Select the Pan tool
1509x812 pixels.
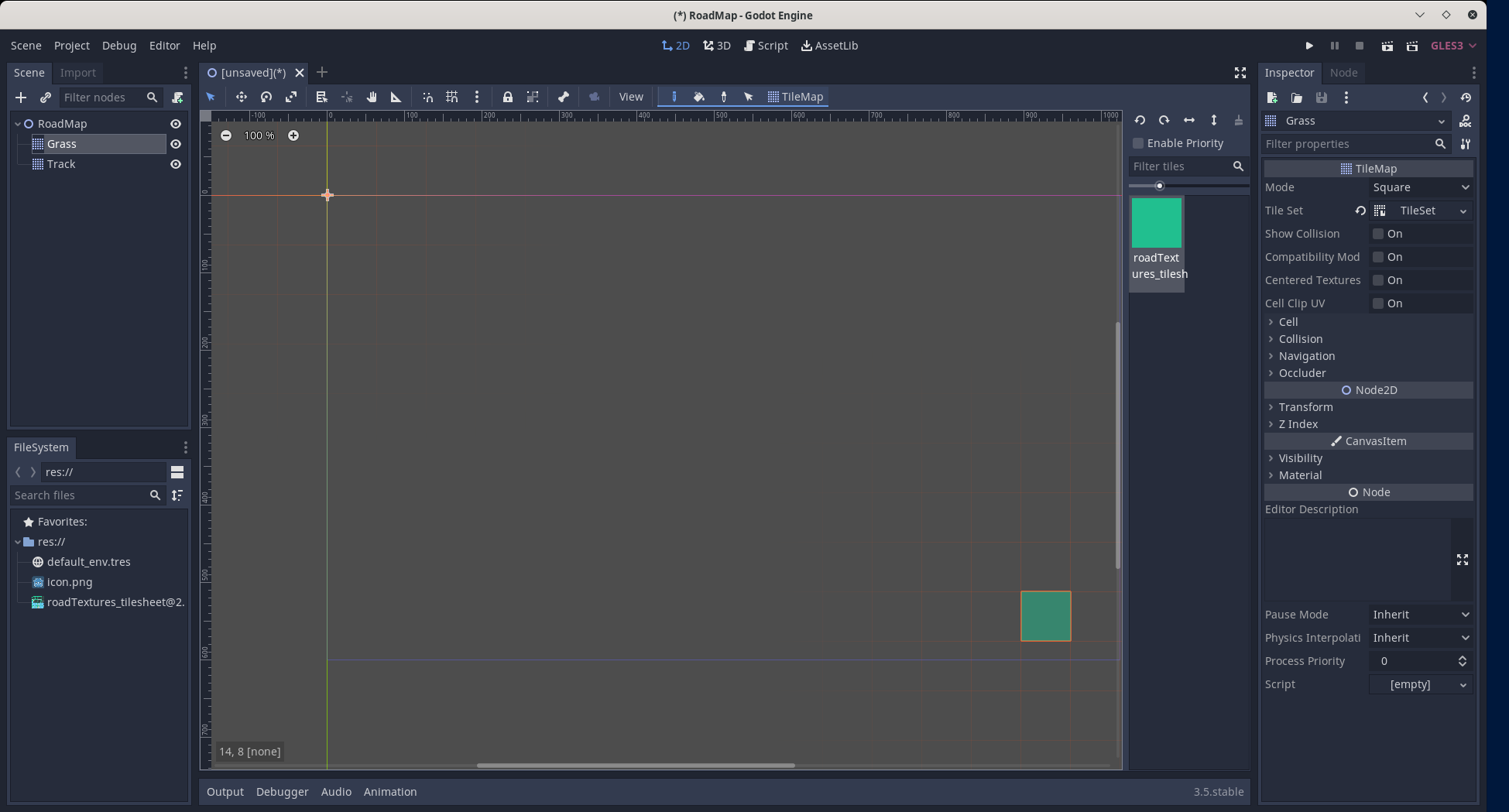coord(372,97)
